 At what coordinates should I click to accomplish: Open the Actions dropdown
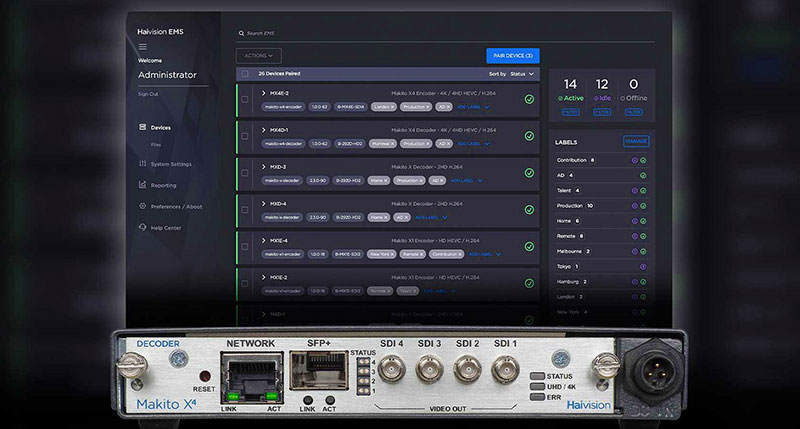tap(258, 56)
